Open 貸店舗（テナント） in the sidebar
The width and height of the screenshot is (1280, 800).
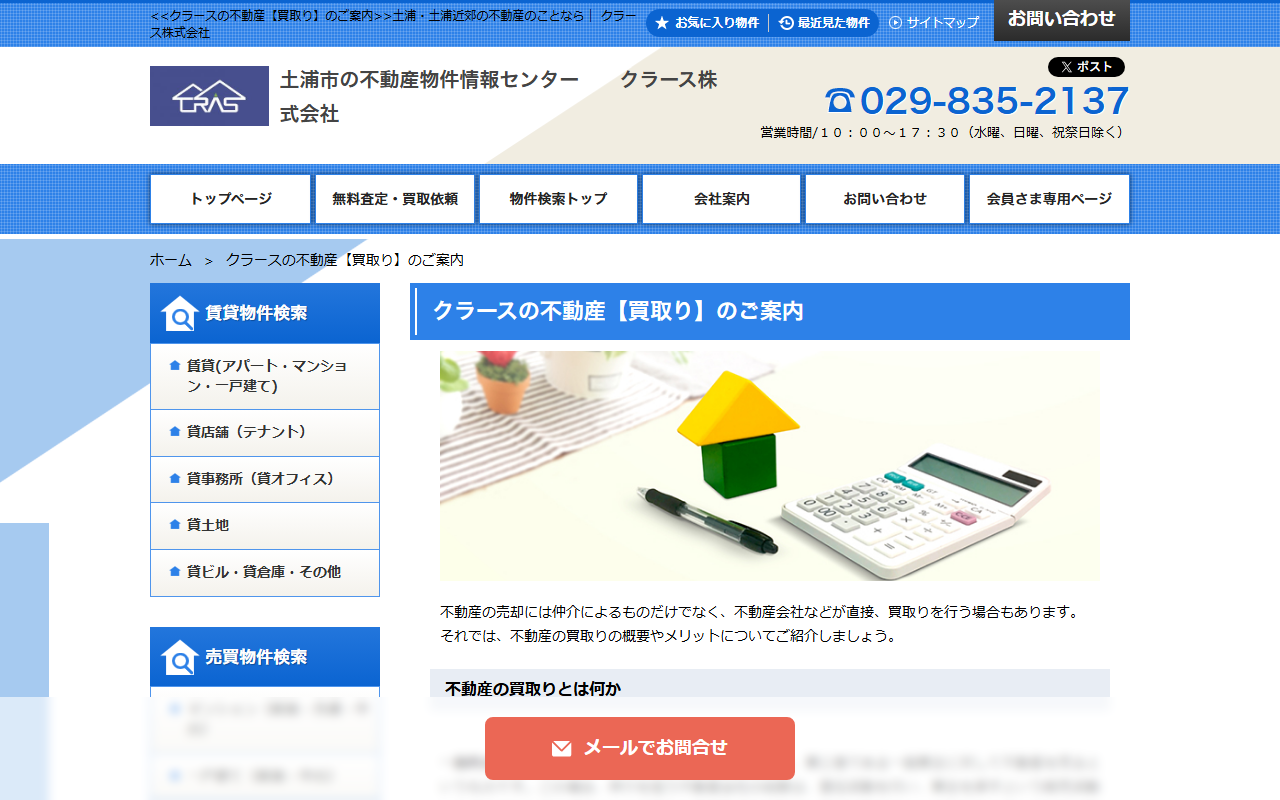coord(265,433)
